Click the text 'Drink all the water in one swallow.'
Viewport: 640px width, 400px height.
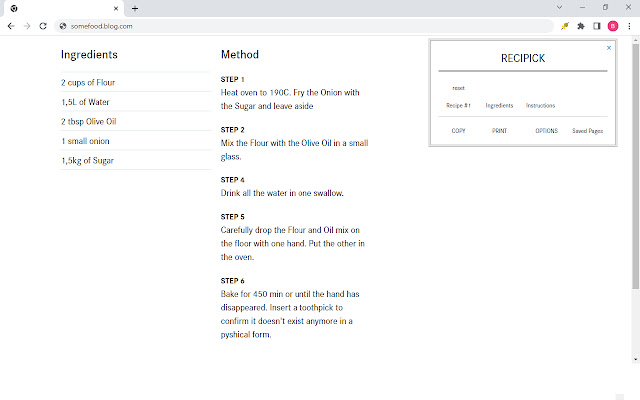point(282,193)
